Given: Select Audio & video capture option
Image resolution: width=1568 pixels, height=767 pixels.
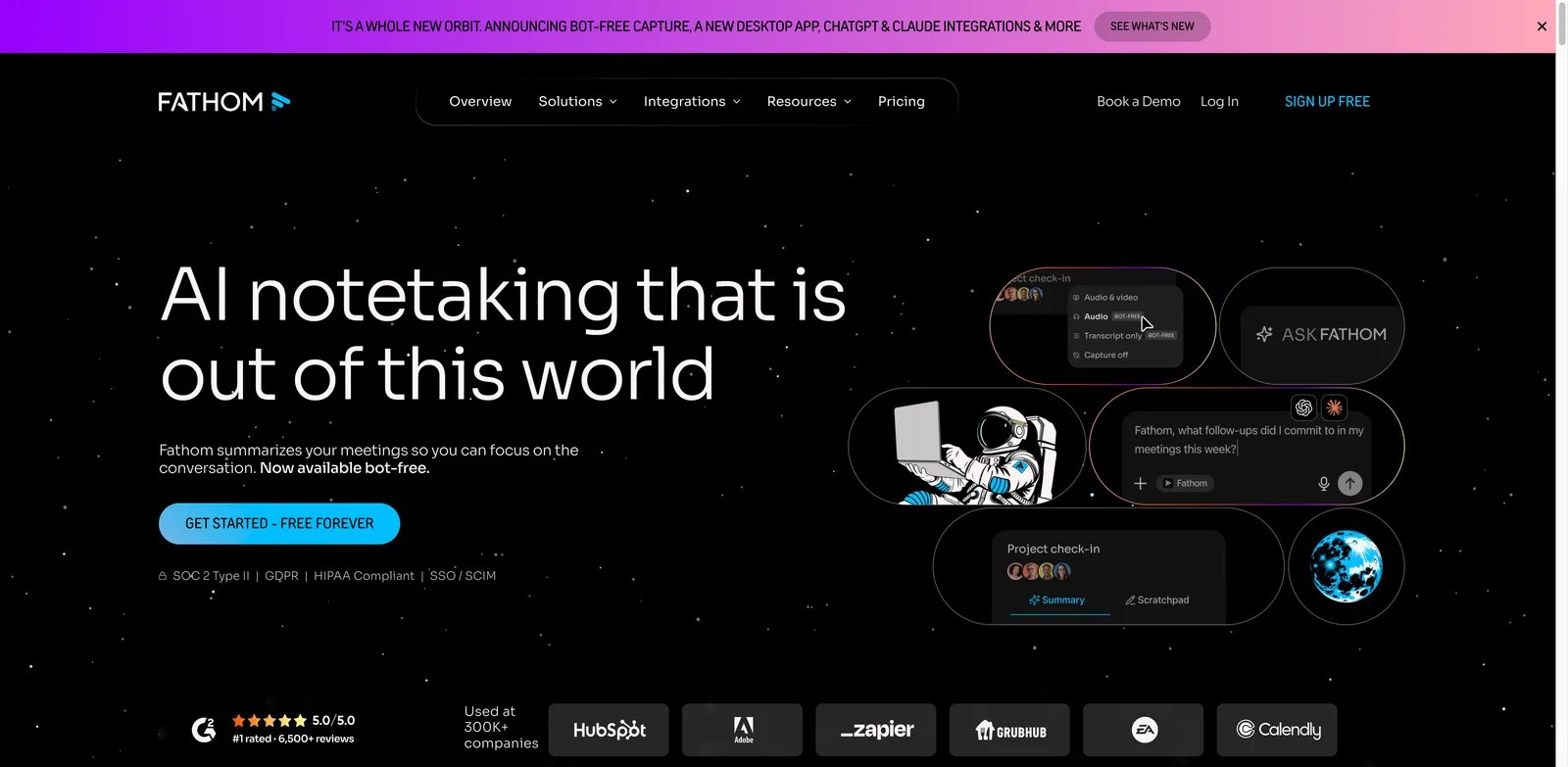Looking at the screenshot, I should pos(1104,297).
